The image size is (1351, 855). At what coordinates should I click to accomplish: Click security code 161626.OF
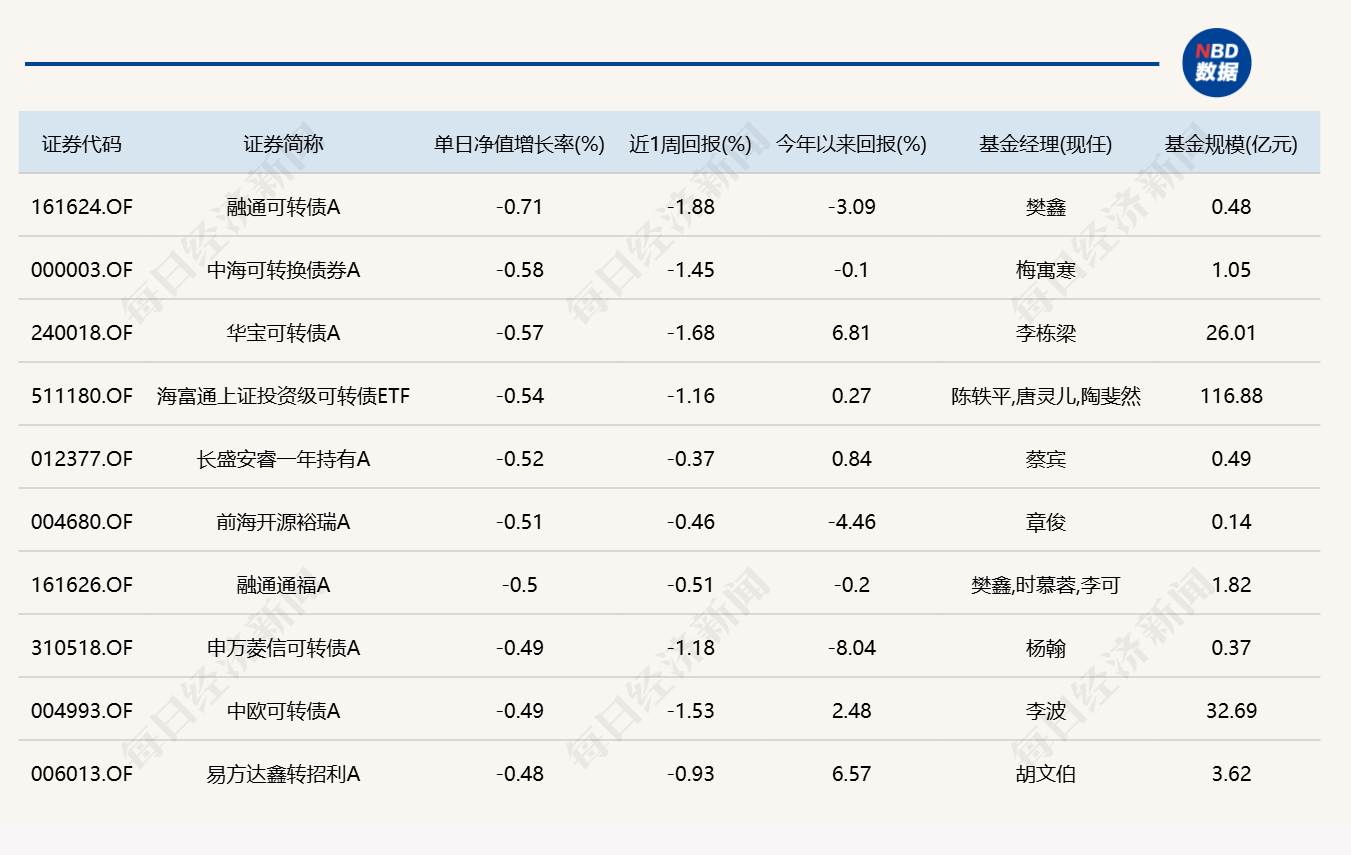82,585
